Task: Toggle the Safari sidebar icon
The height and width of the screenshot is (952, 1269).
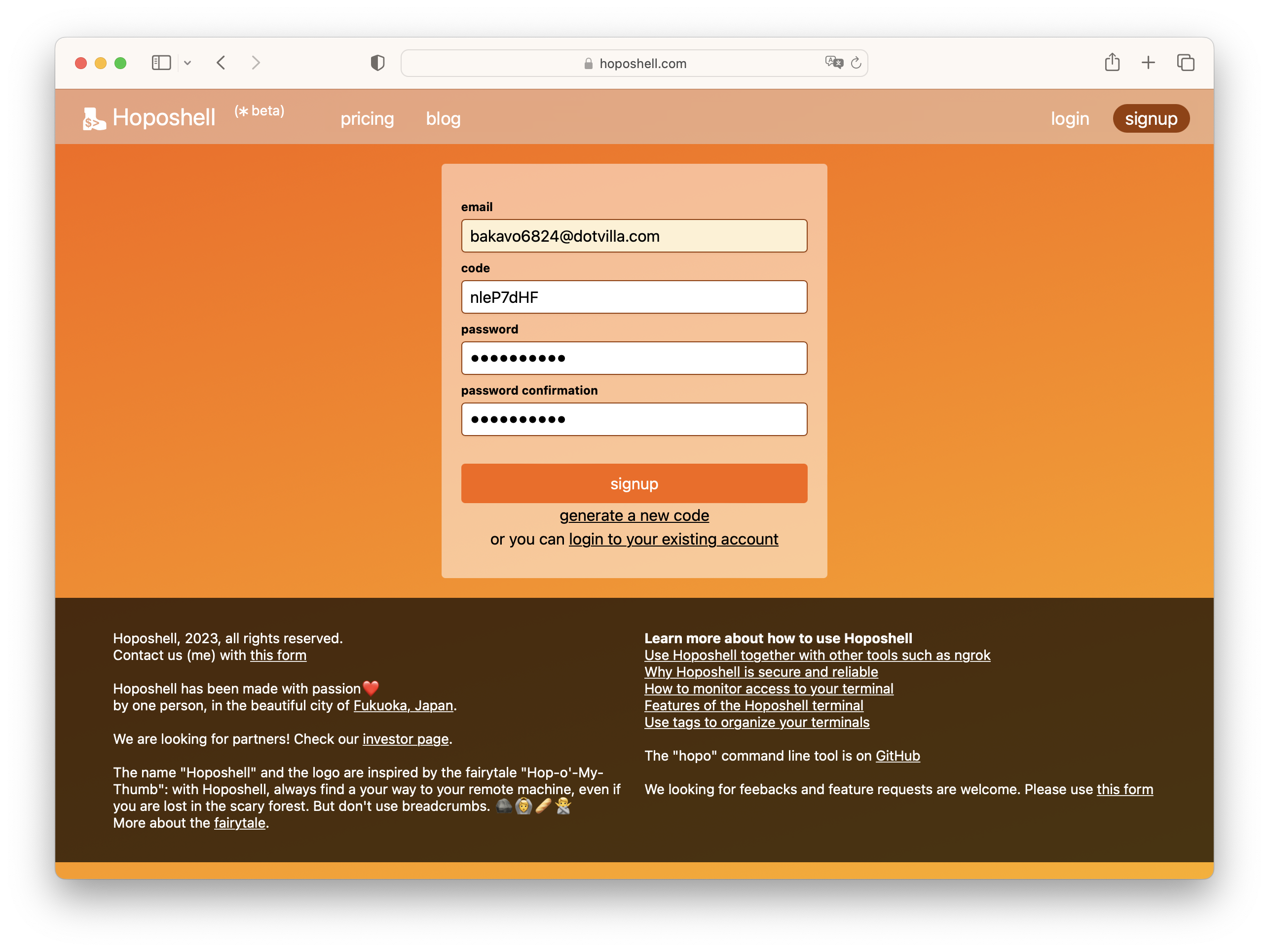Action: [x=161, y=63]
